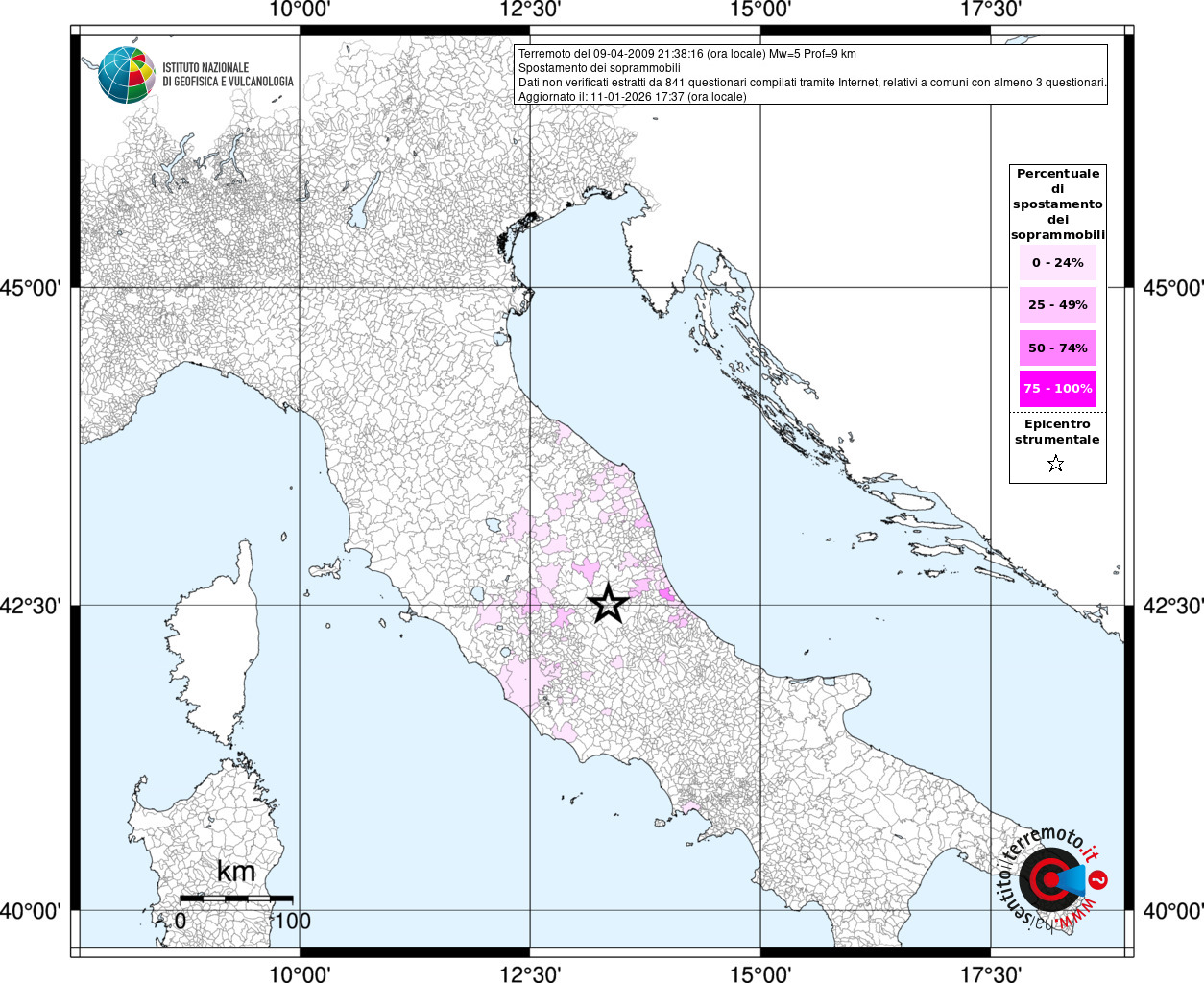The height and width of the screenshot is (983, 1204).
Task: Click the right '45°00'' latitude label
Action: 1173,288
